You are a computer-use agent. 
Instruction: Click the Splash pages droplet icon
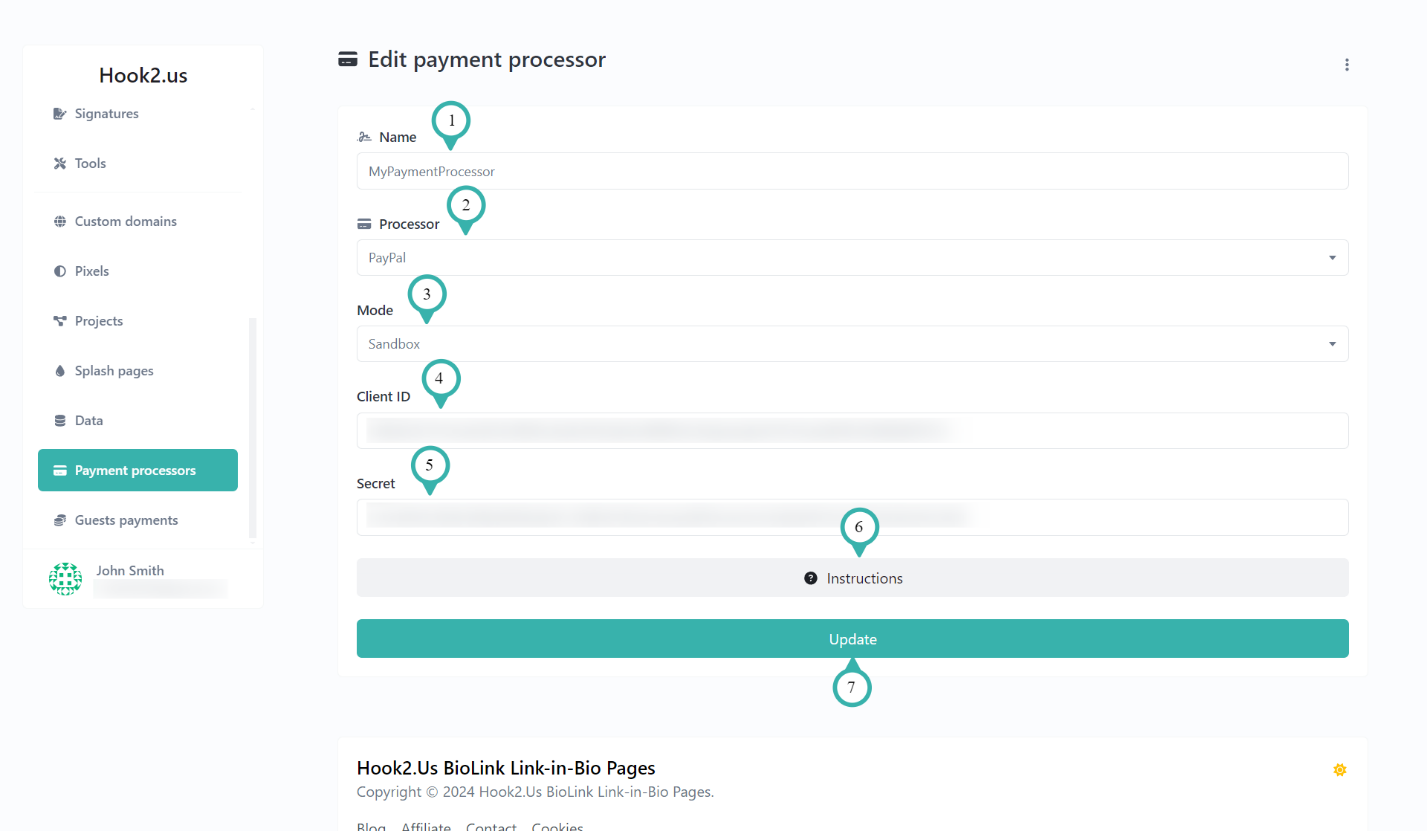[x=58, y=370]
